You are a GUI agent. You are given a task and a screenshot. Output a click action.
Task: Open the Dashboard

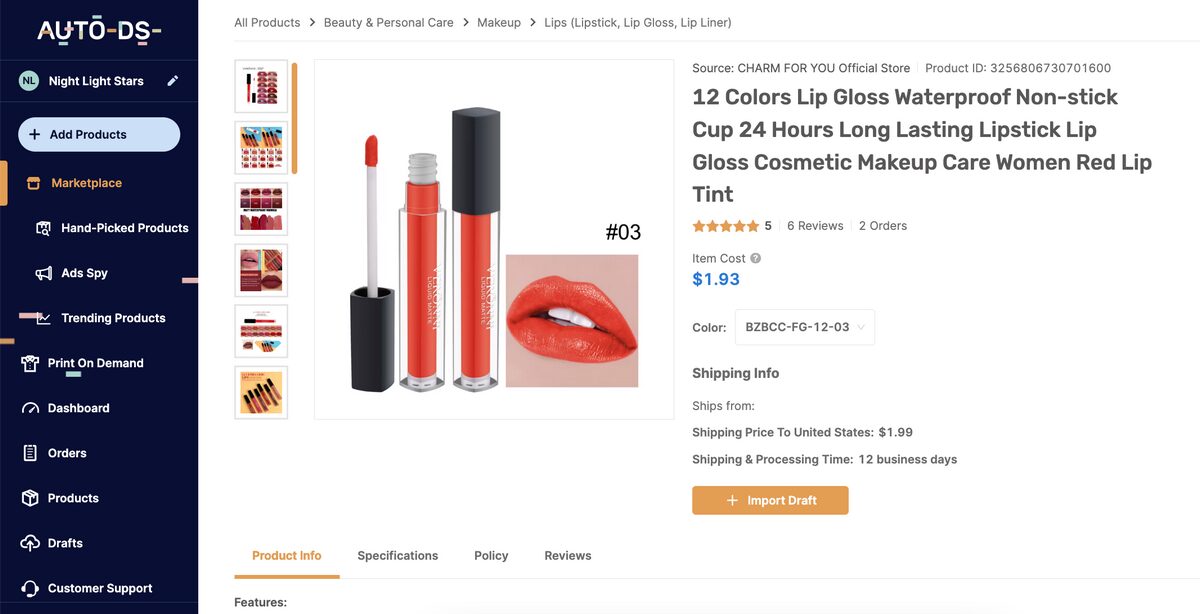[82, 407]
